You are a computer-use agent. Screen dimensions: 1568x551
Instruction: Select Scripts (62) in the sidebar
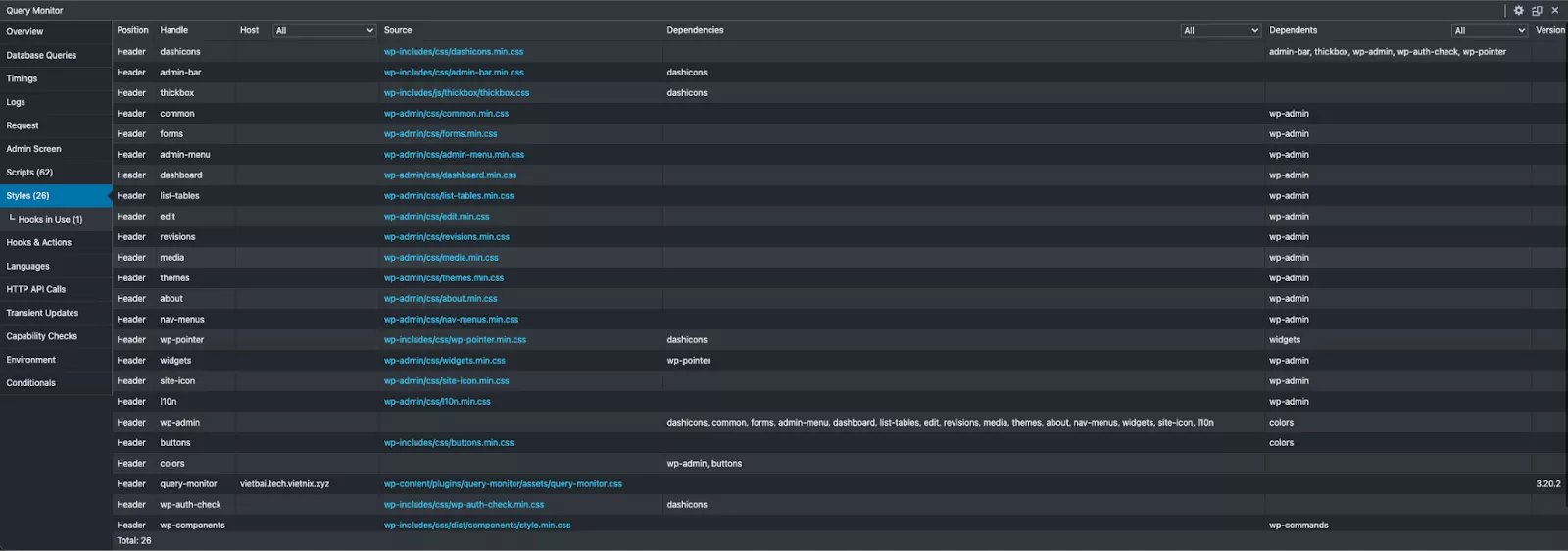coord(29,173)
